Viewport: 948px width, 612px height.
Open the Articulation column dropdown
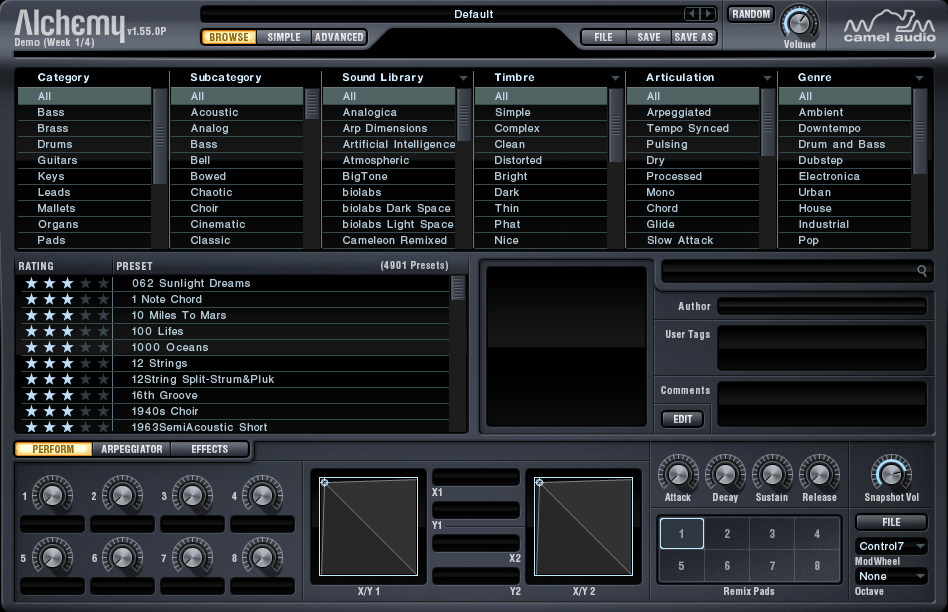pos(767,78)
